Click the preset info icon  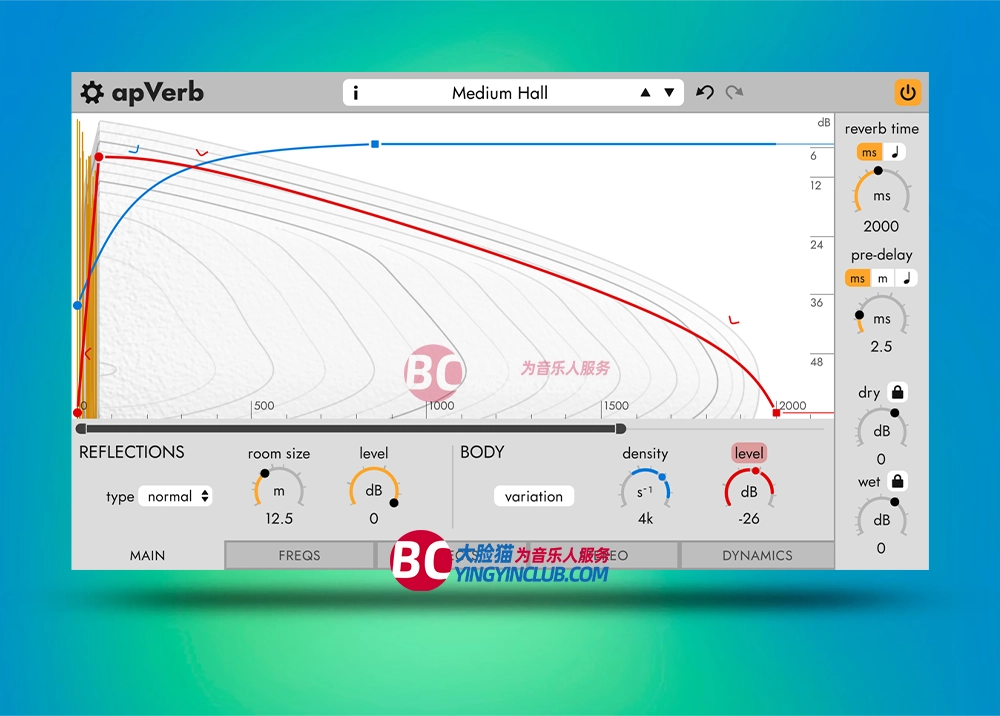(x=356, y=93)
